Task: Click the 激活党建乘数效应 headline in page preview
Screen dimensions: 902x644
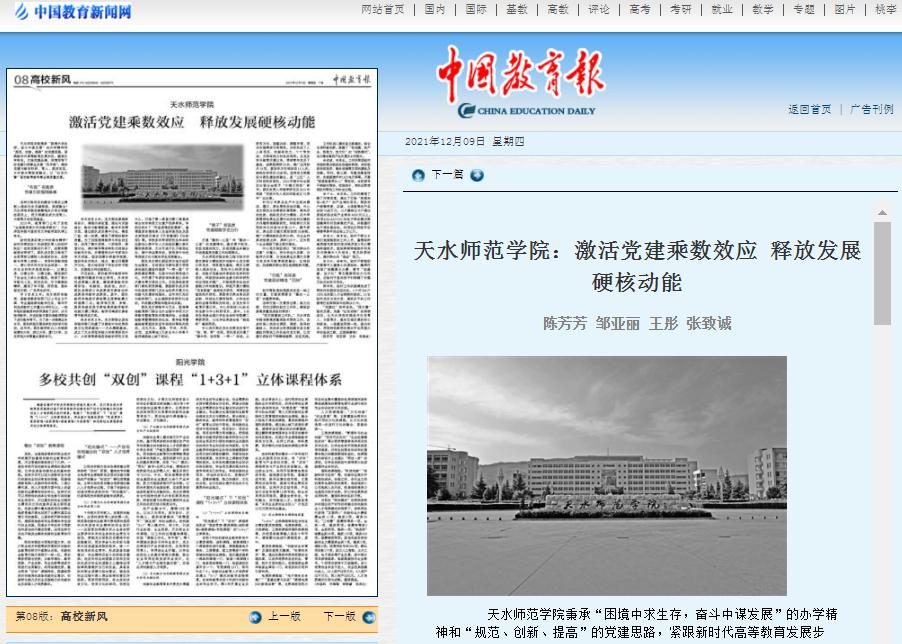Action: click(192, 122)
